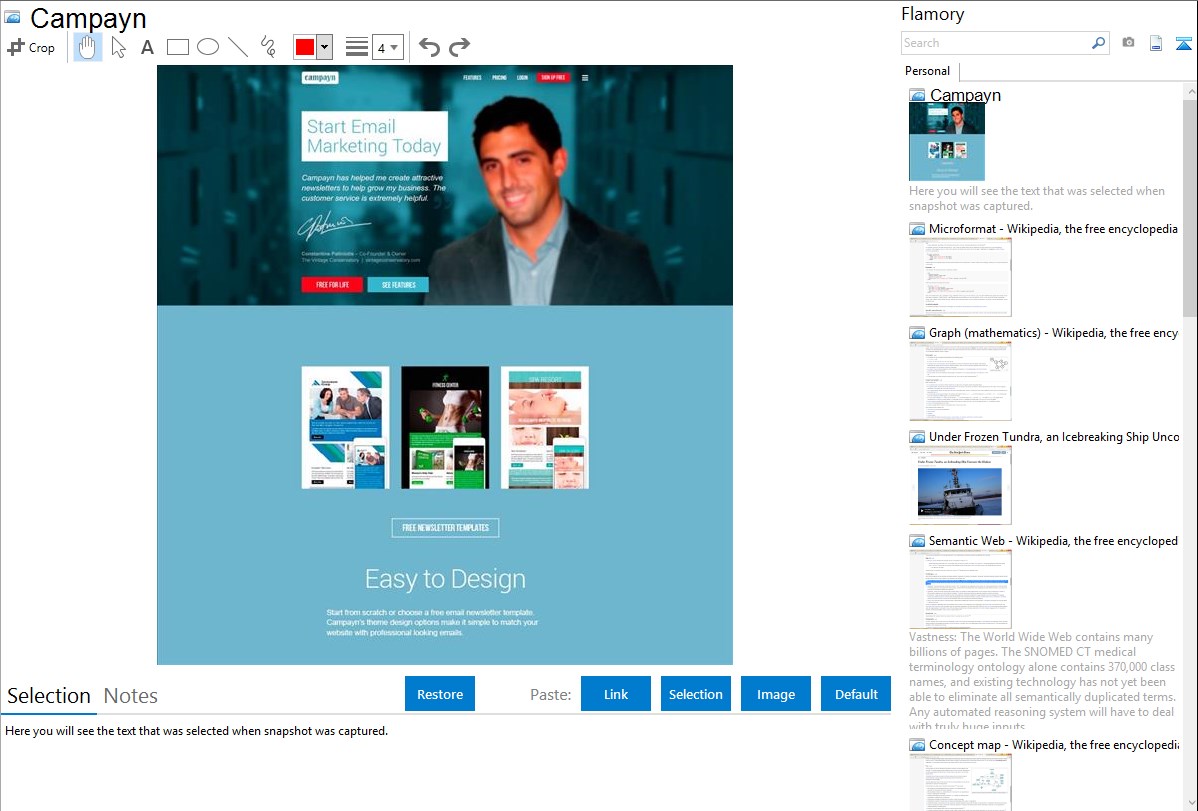Click the hamburger menu in snapshot header
Image resolution: width=1198 pixels, height=811 pixels.
585,77
